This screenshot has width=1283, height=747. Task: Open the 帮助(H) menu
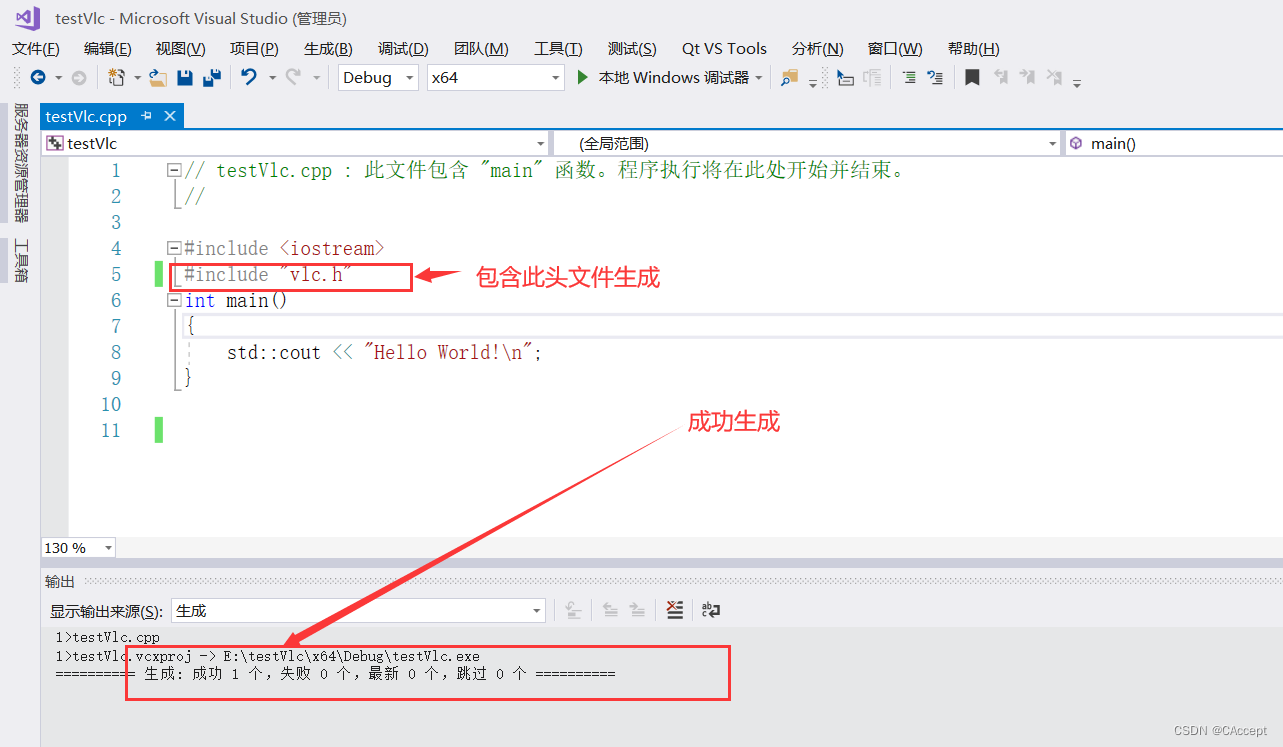973,48
